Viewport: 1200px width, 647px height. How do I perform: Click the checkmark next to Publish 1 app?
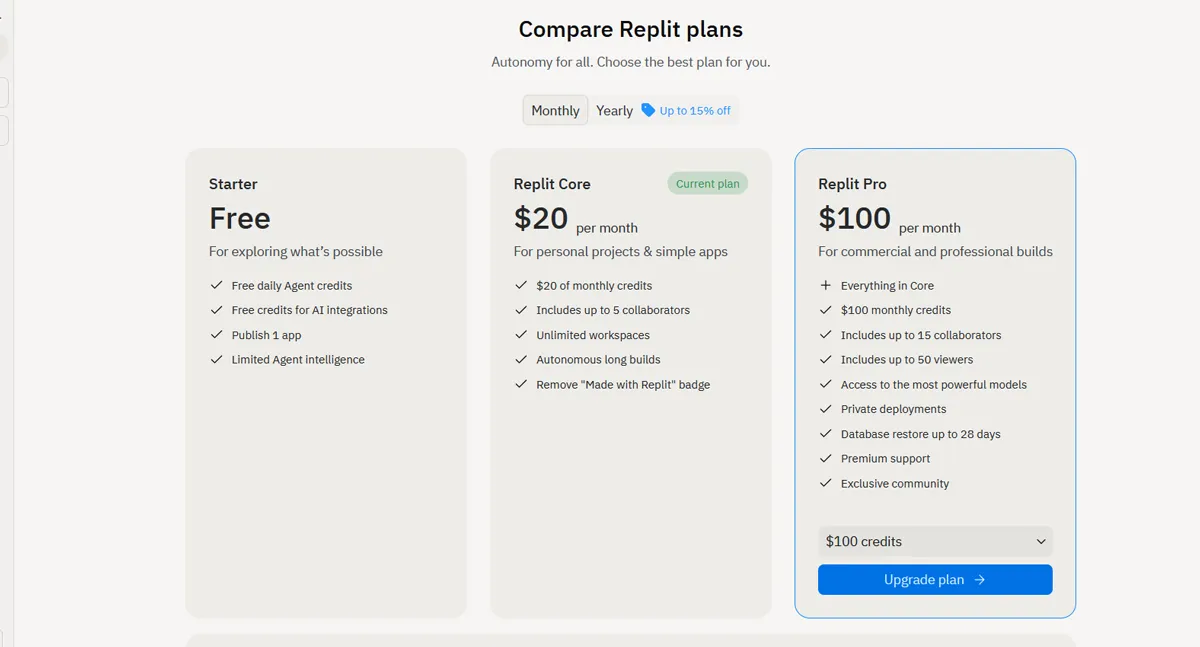[216, 335]
